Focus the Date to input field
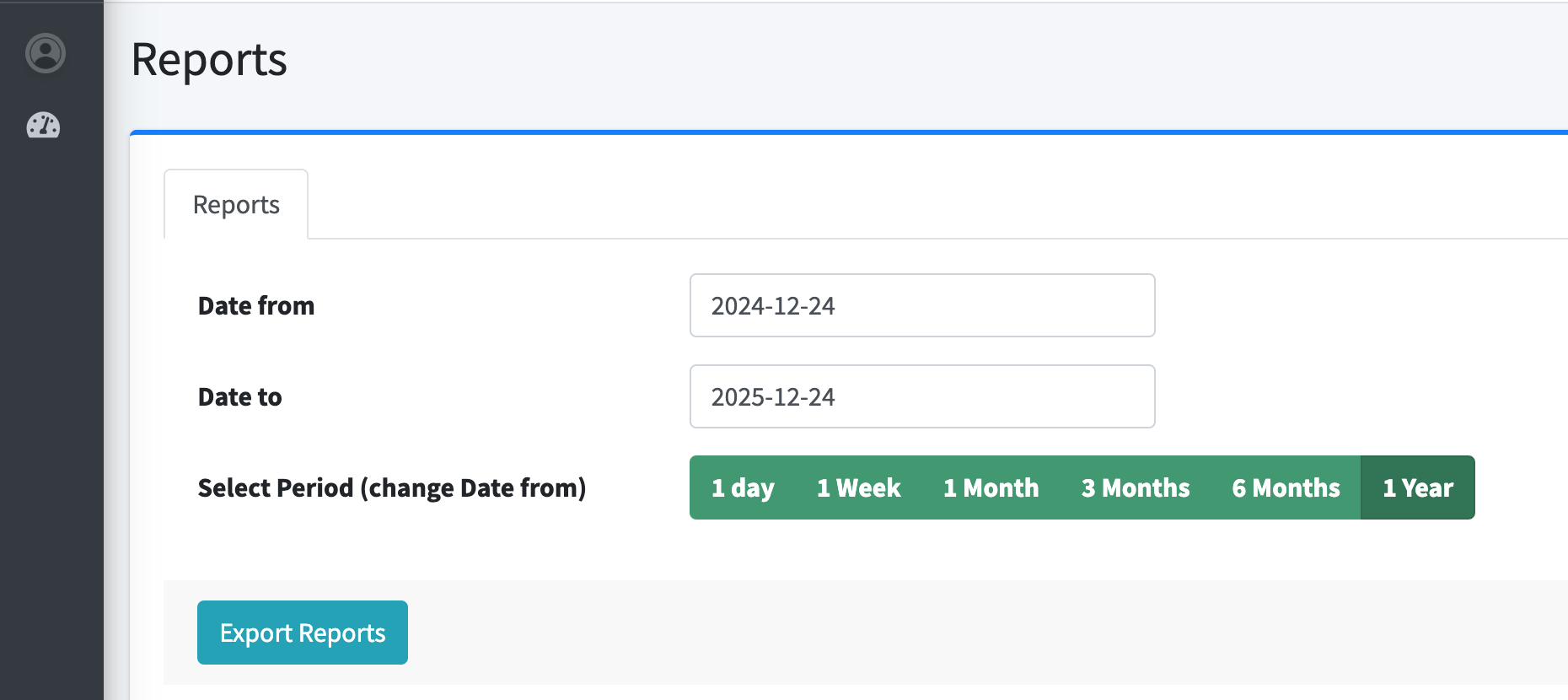Viewport: 1568px width, 700px height. (x=921, y=396)
